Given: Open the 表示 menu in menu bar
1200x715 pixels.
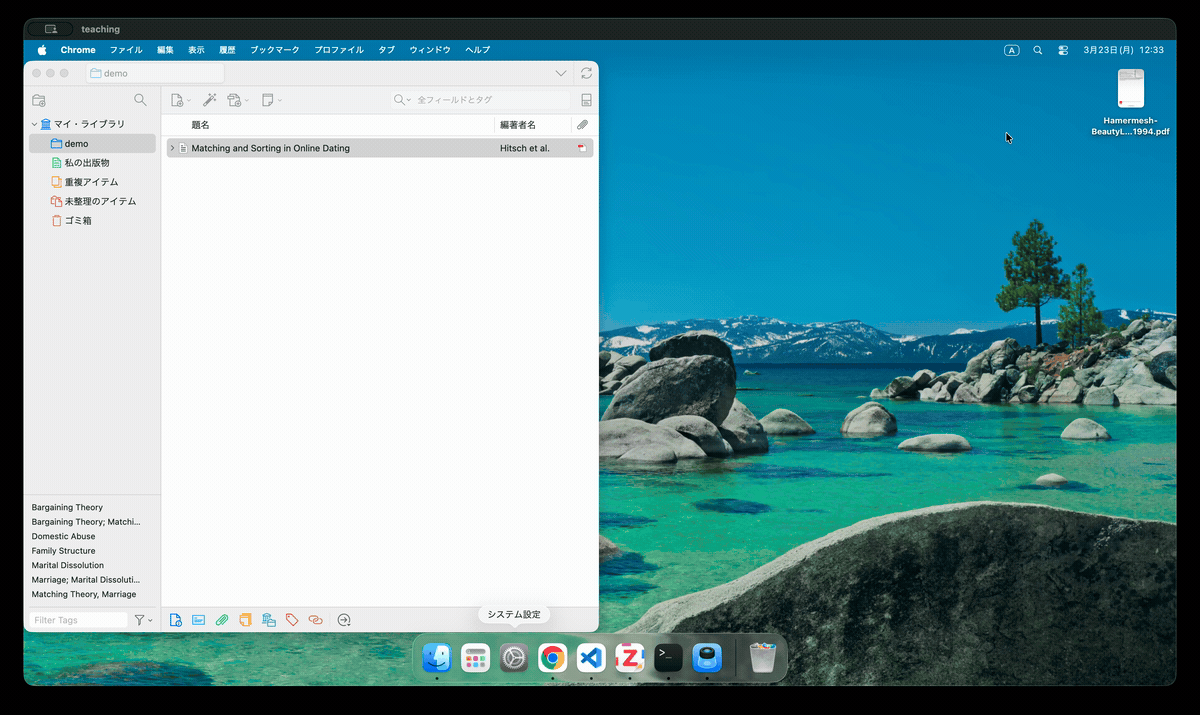Looking at the screenshot, I should click(196, 50).
